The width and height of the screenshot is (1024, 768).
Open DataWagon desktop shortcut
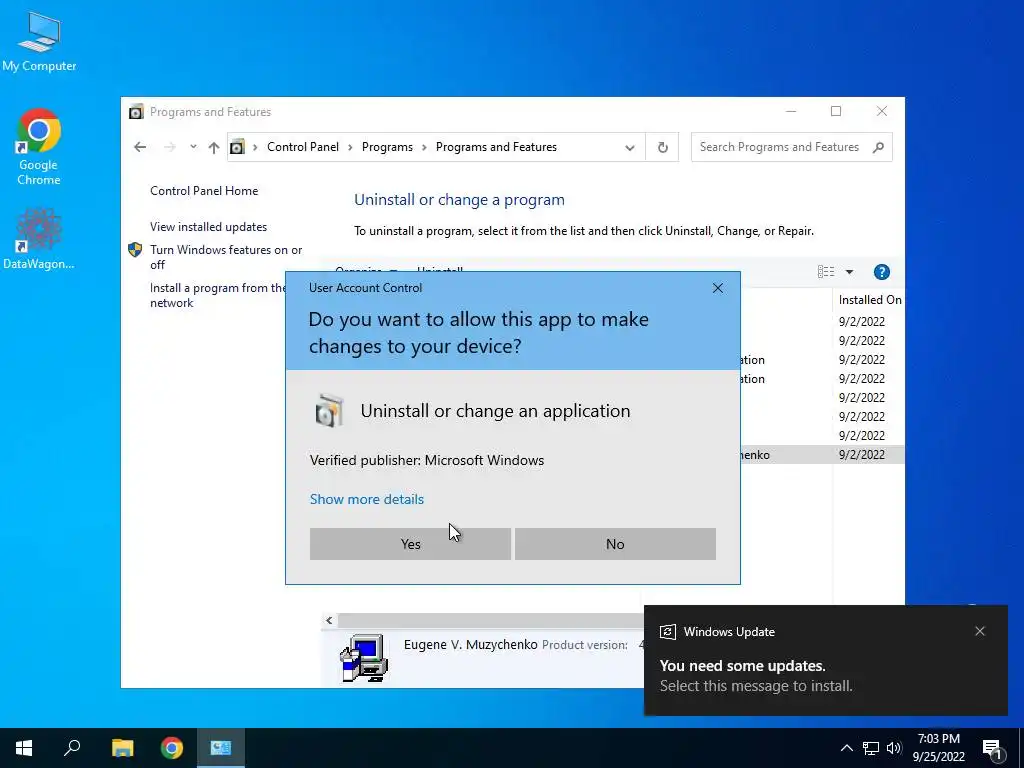point(39,238)
